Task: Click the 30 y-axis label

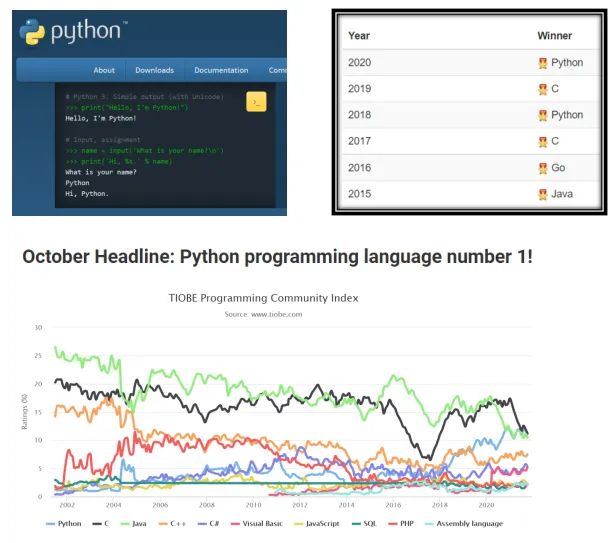Action: [x=38, y=328]
